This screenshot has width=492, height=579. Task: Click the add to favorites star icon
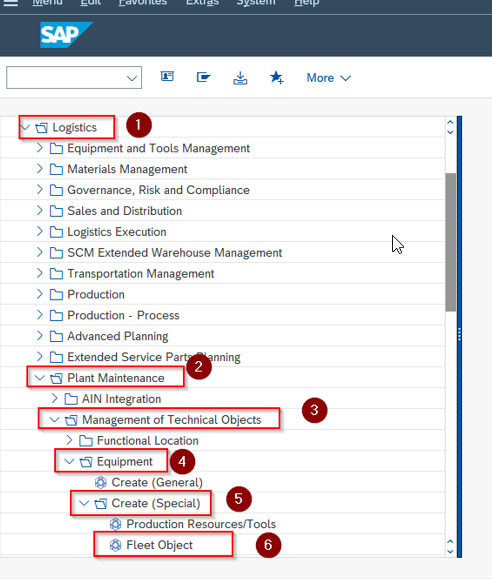(277, 78)
